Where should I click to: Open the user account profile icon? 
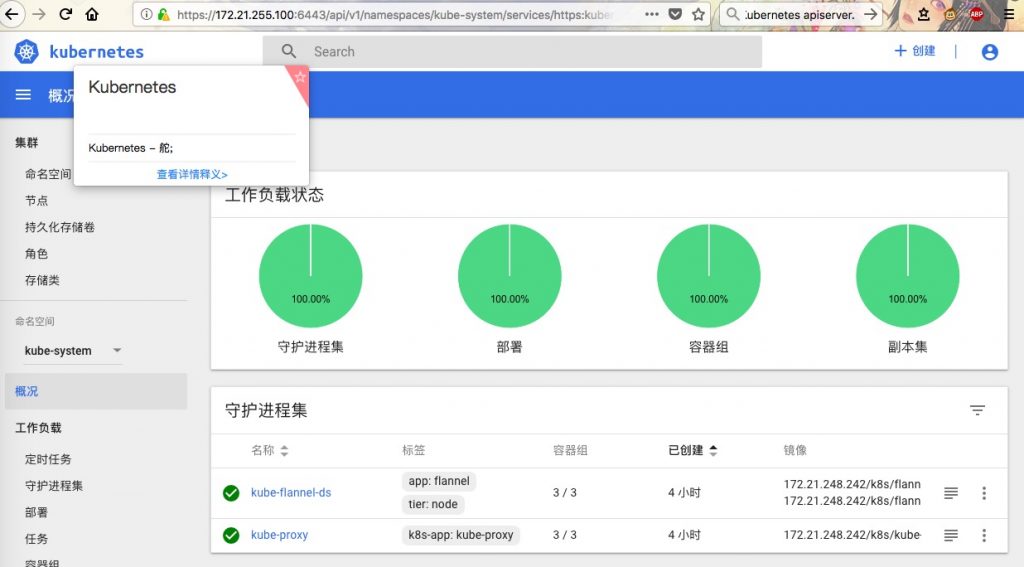(989, 52)
